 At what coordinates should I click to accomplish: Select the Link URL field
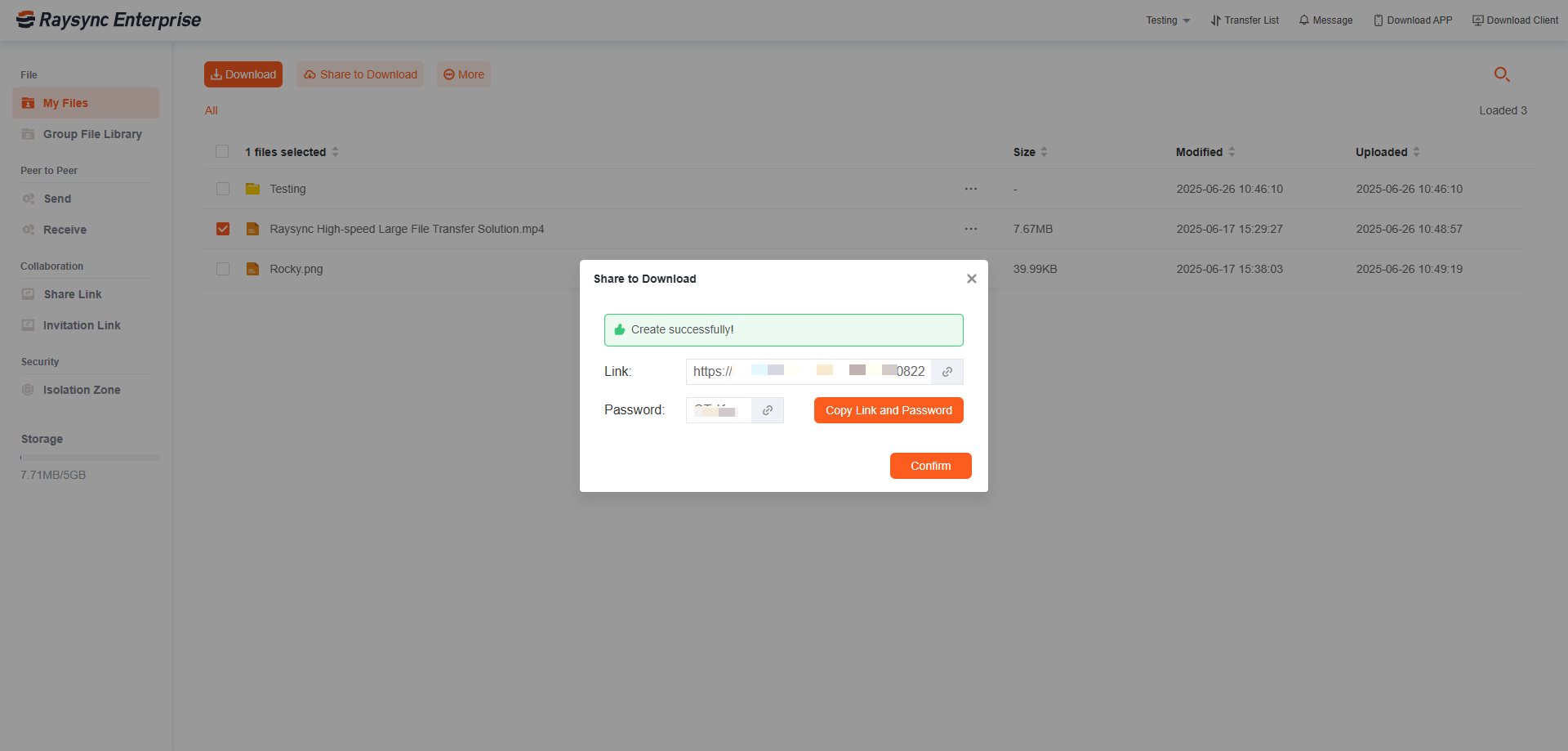[808, 372]
